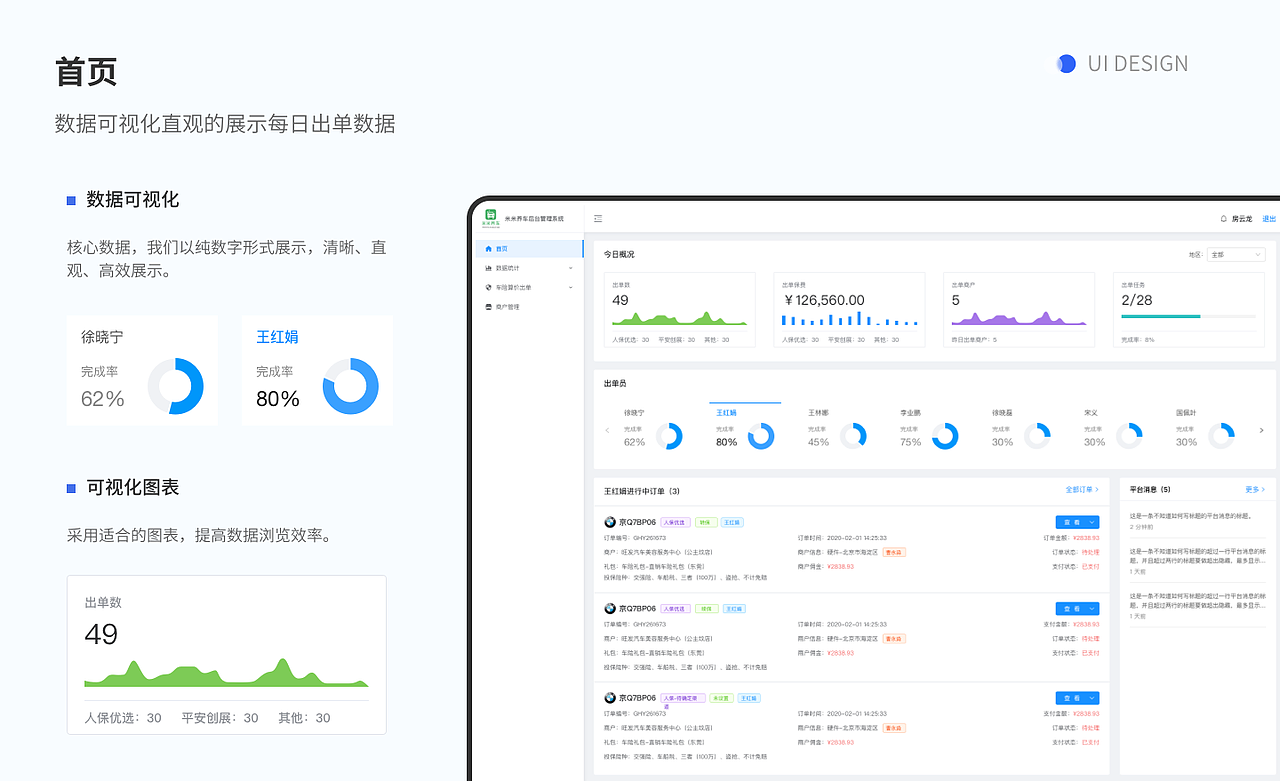The height and width of the screenshot is (781, 1280).
Task: Open dropdown arrow on second order's 查看 button
Action: pos(1093,608)
